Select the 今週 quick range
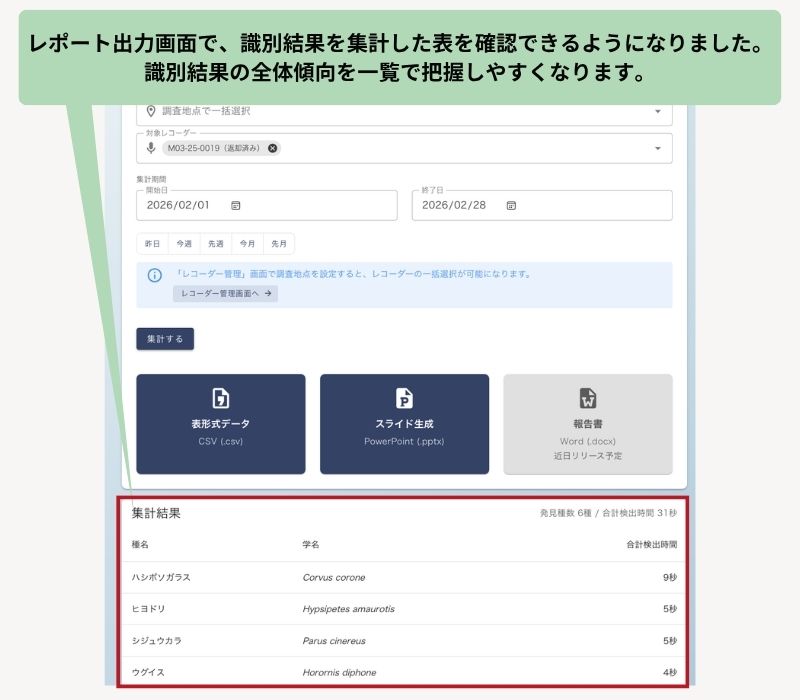The image size is (800, 700). (x=184, y=243)
